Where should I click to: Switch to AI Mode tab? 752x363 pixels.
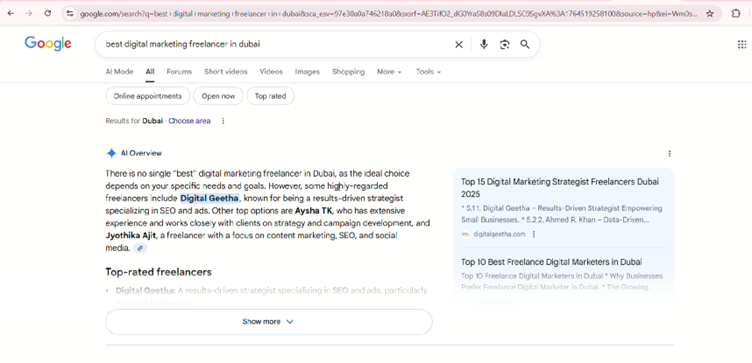119,71
